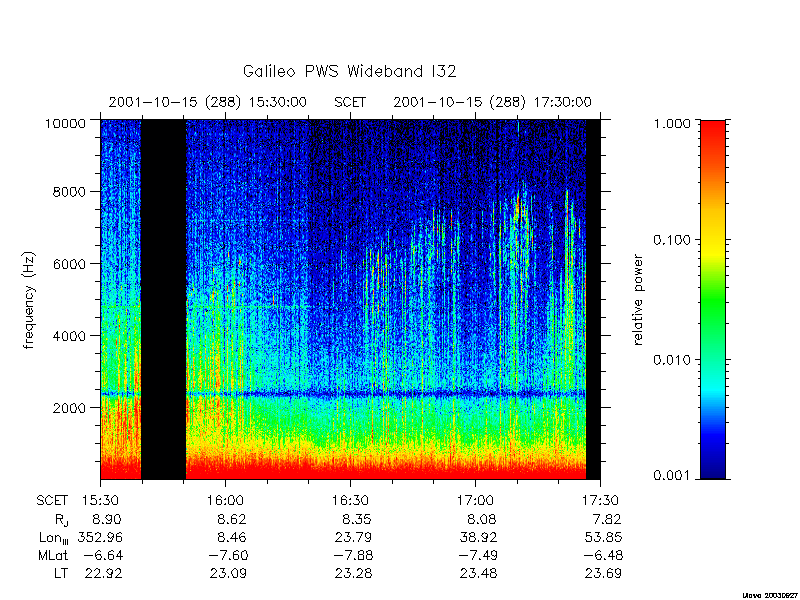
Task: Click the "16:30" time axis label
Action: tap(351, 501)
